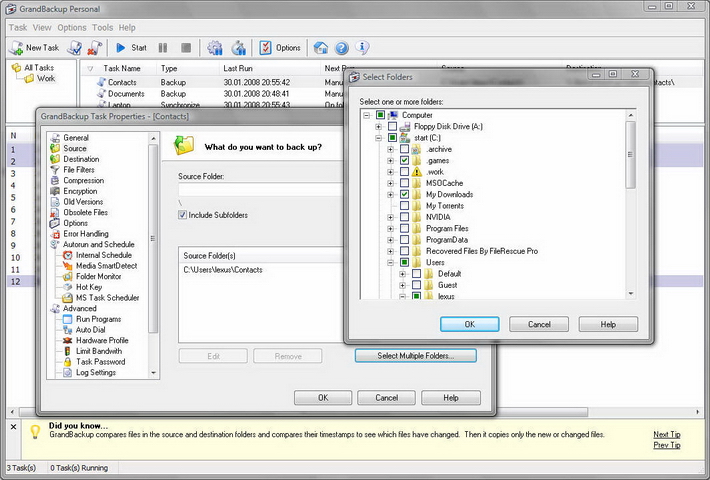Open the General properties page
The image size is (710, 480).
[76, 138]
